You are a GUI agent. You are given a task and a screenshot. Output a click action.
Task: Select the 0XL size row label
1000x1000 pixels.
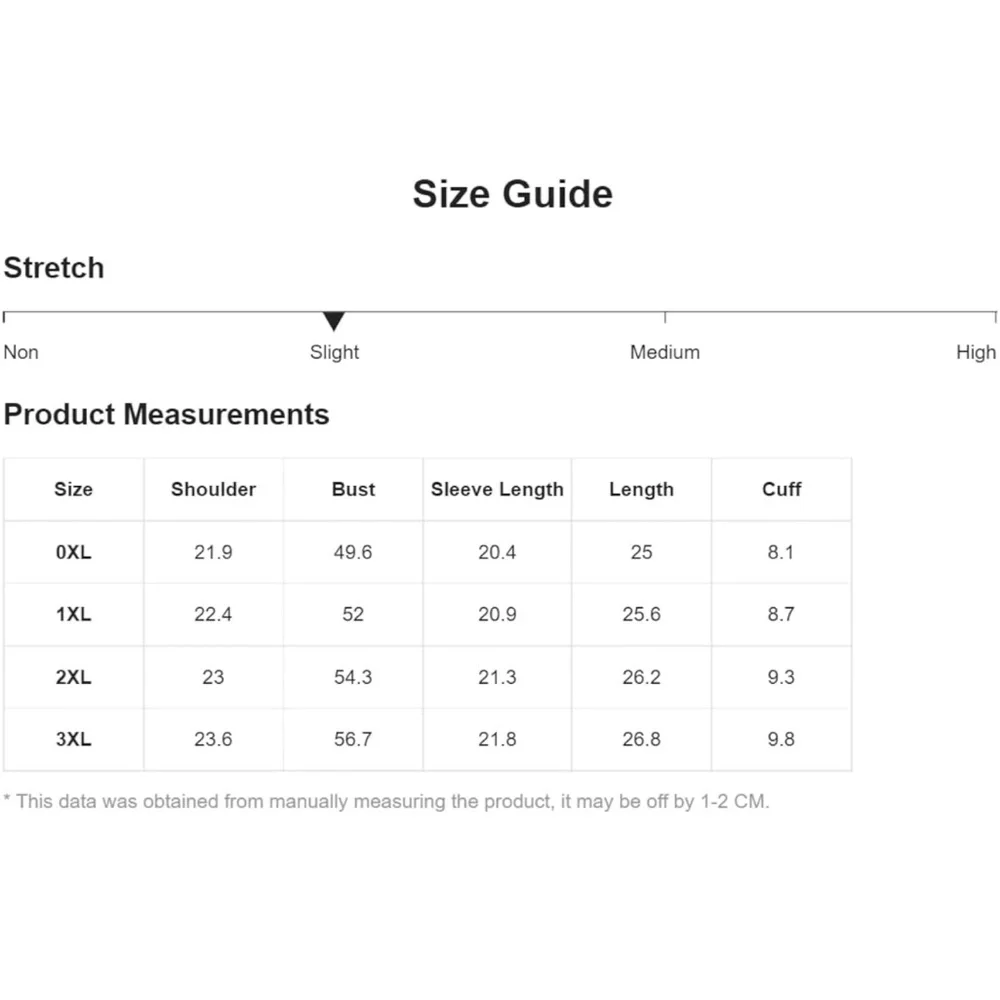73,552
